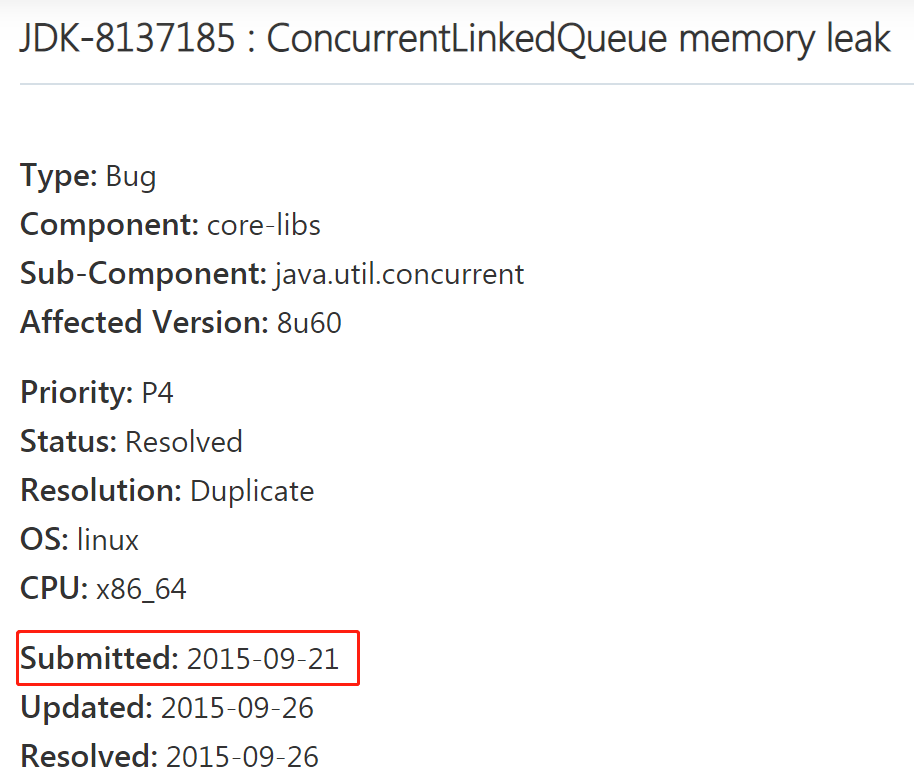Click the P4 priority value
The height and width of the screenshot is (781, 914).
[x=157, y=393]
